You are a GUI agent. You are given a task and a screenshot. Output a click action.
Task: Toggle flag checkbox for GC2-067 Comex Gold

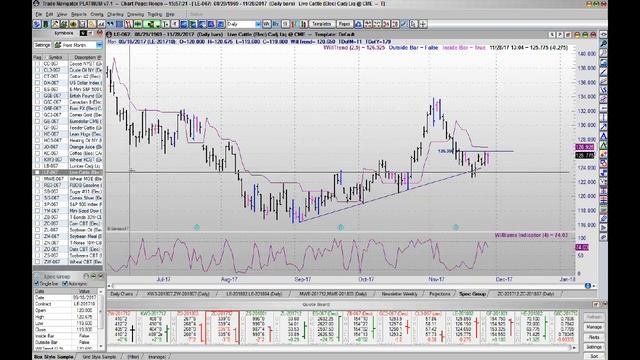pyautogui.click(x=38, y=115)
